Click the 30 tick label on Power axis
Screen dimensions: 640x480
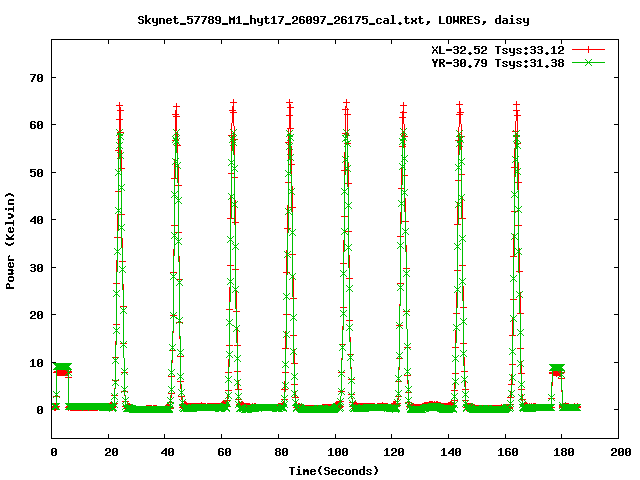(36, 268)
